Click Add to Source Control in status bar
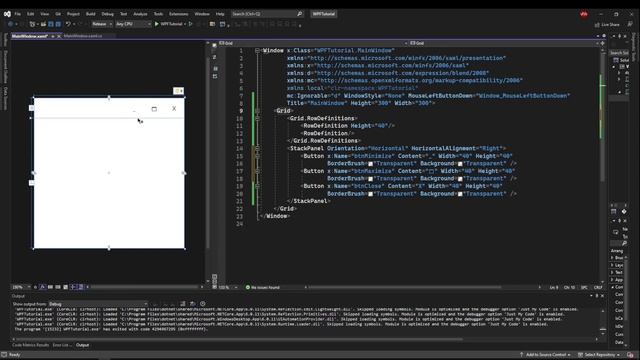The height and width of the screenshot is (360, 640). pyautogui.click(x=544, y=355)
